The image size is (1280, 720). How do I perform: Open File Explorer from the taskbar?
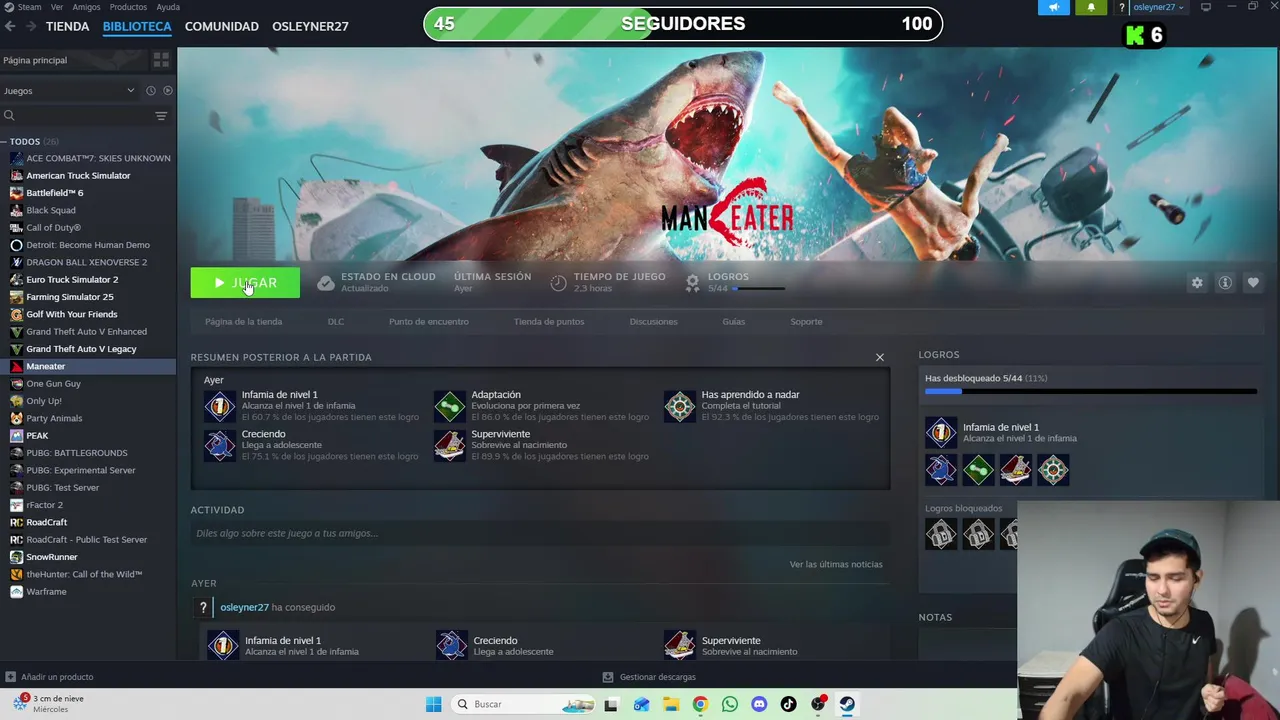tap(671, 704)
